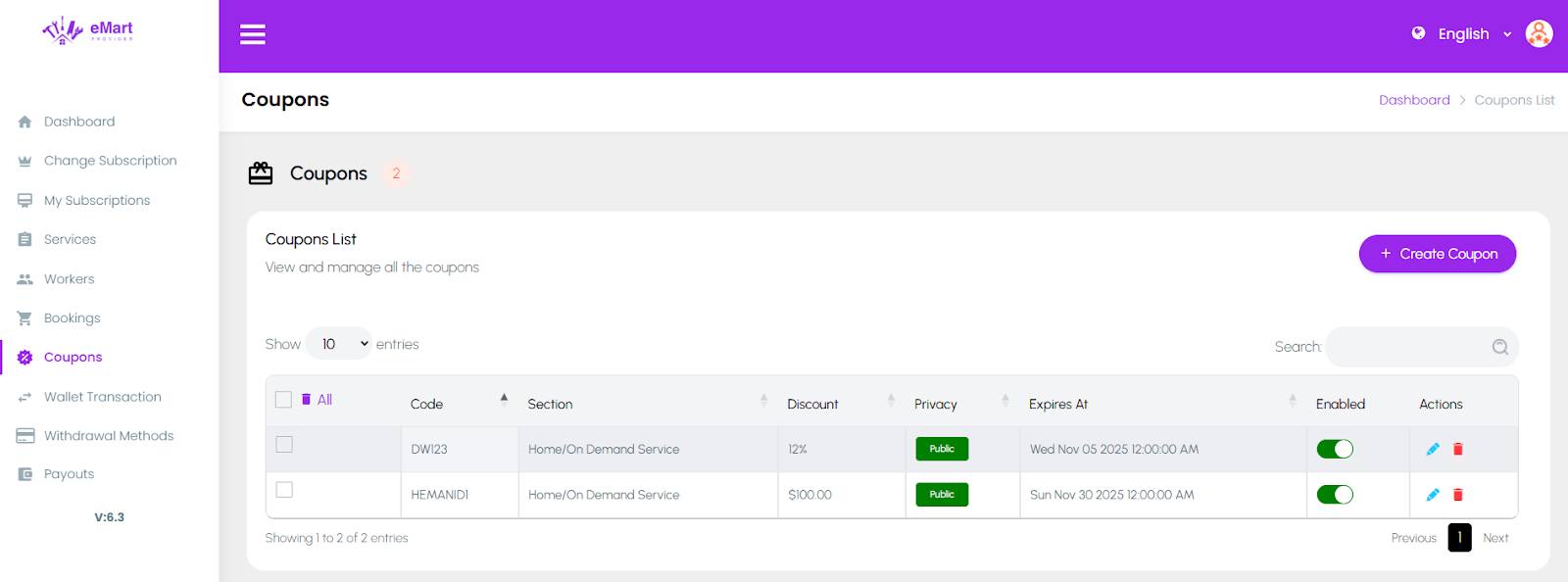Delete the DW123 coupon using trash icon
Screen dimensions: 1568x582
[x=1458, y=449]
